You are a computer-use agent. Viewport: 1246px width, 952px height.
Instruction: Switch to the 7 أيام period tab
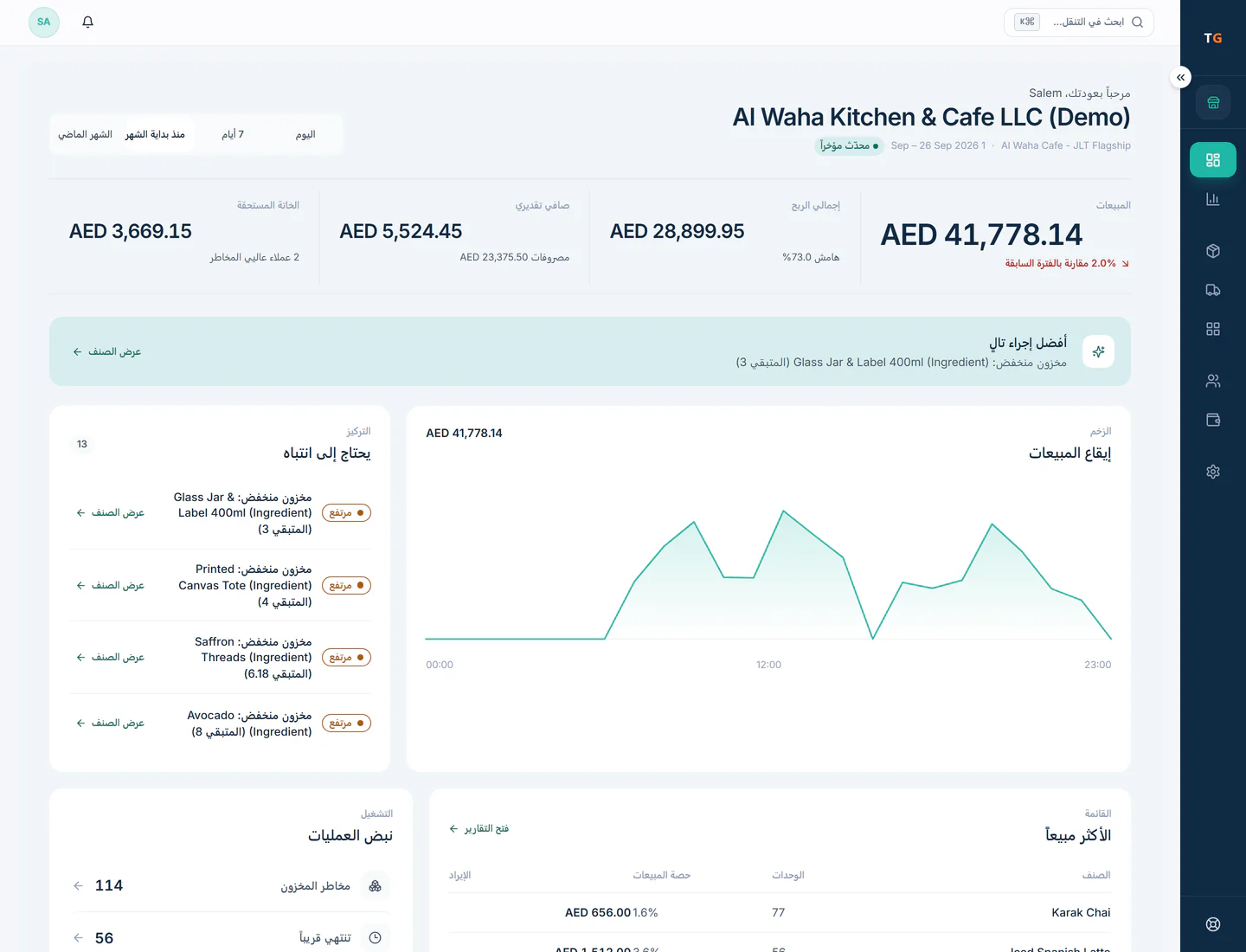coord(233,134)
